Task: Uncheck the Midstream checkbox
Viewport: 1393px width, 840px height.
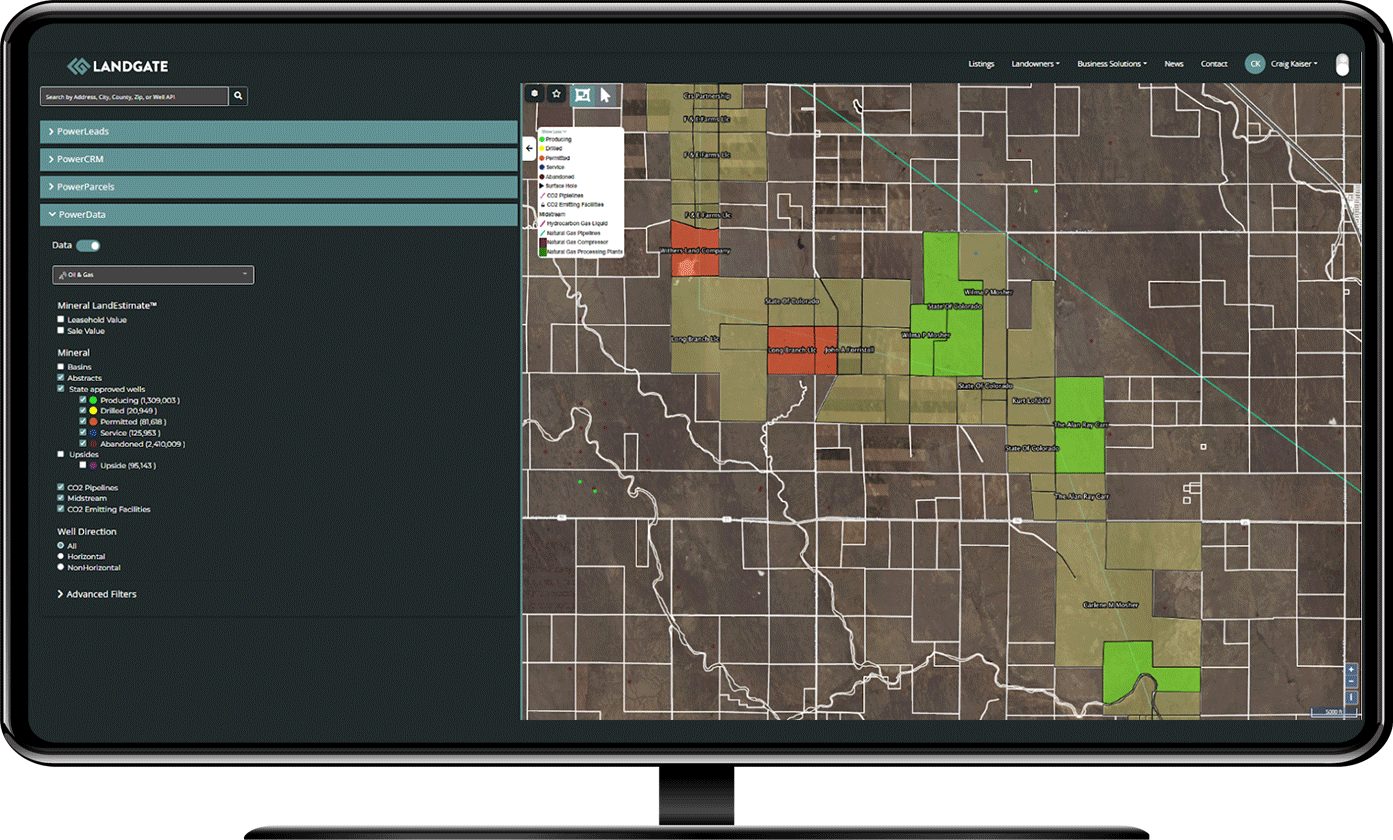Action: coord(61,498)
